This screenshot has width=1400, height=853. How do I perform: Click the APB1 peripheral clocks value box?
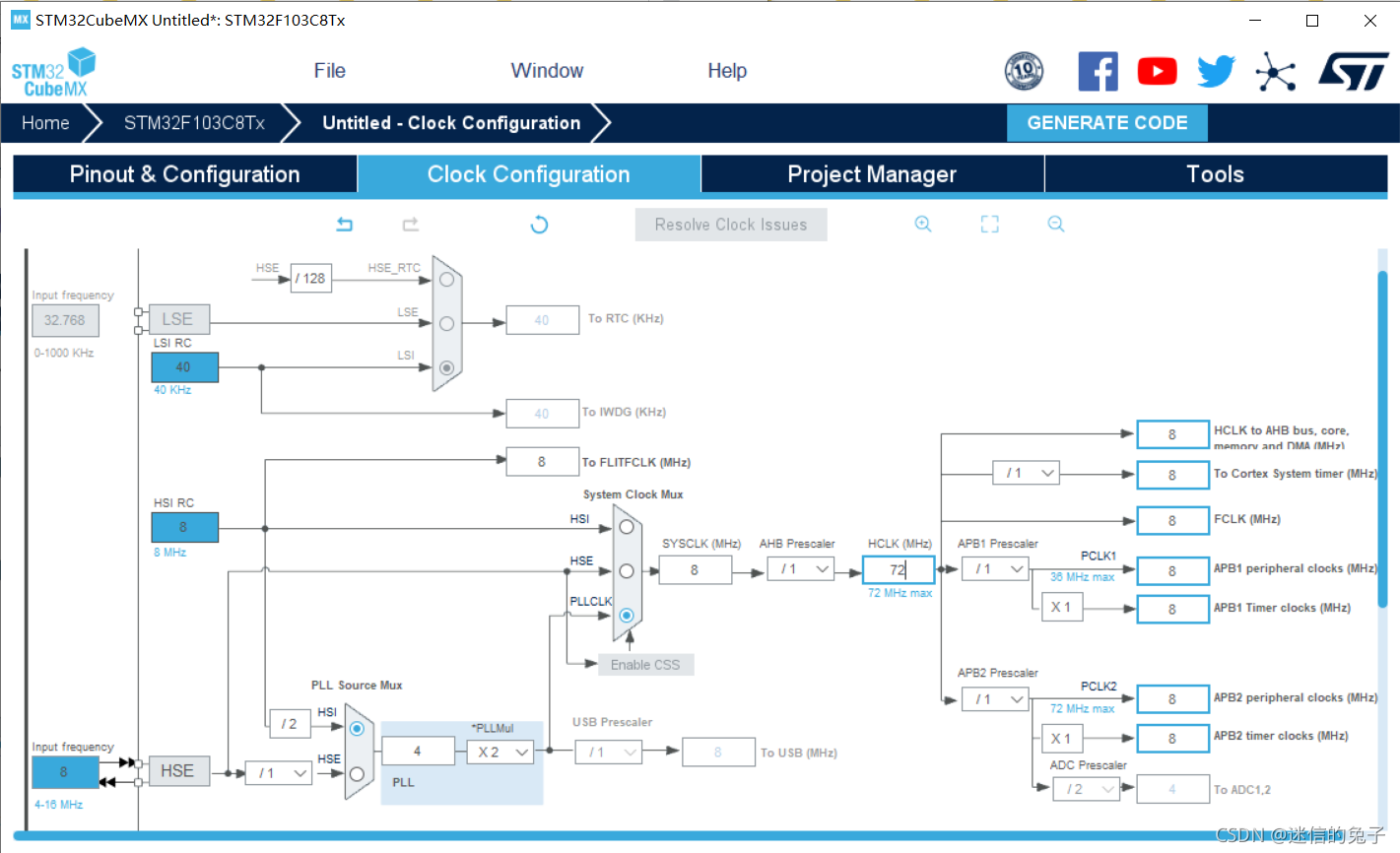[1172, 571]
